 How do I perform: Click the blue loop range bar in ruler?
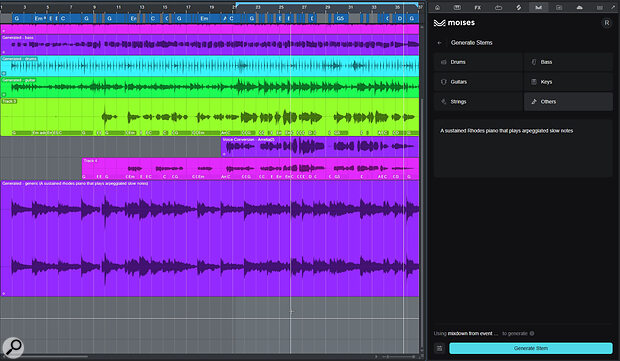[327, 4]
